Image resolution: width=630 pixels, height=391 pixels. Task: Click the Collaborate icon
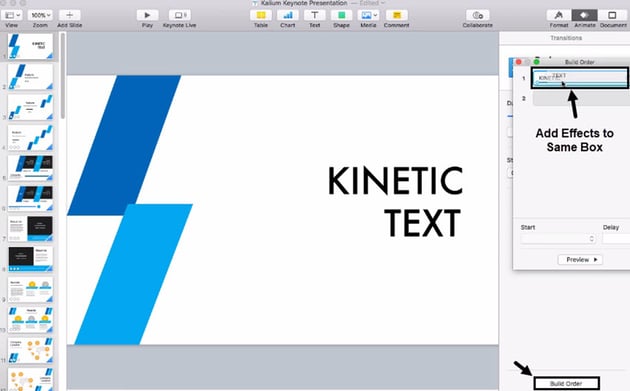478,15
